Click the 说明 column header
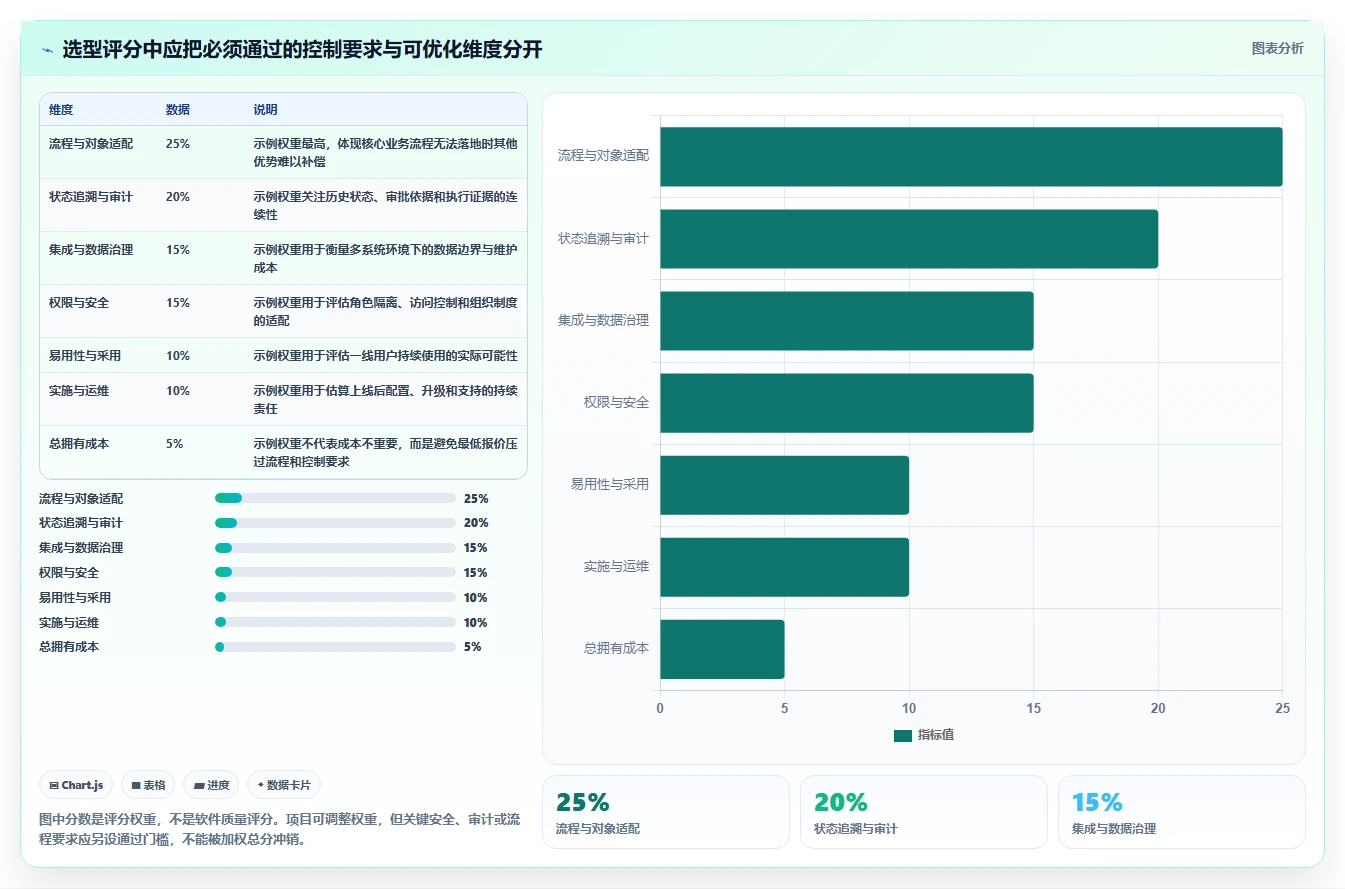The image size is (1345, 889). [x=265, y=109]
